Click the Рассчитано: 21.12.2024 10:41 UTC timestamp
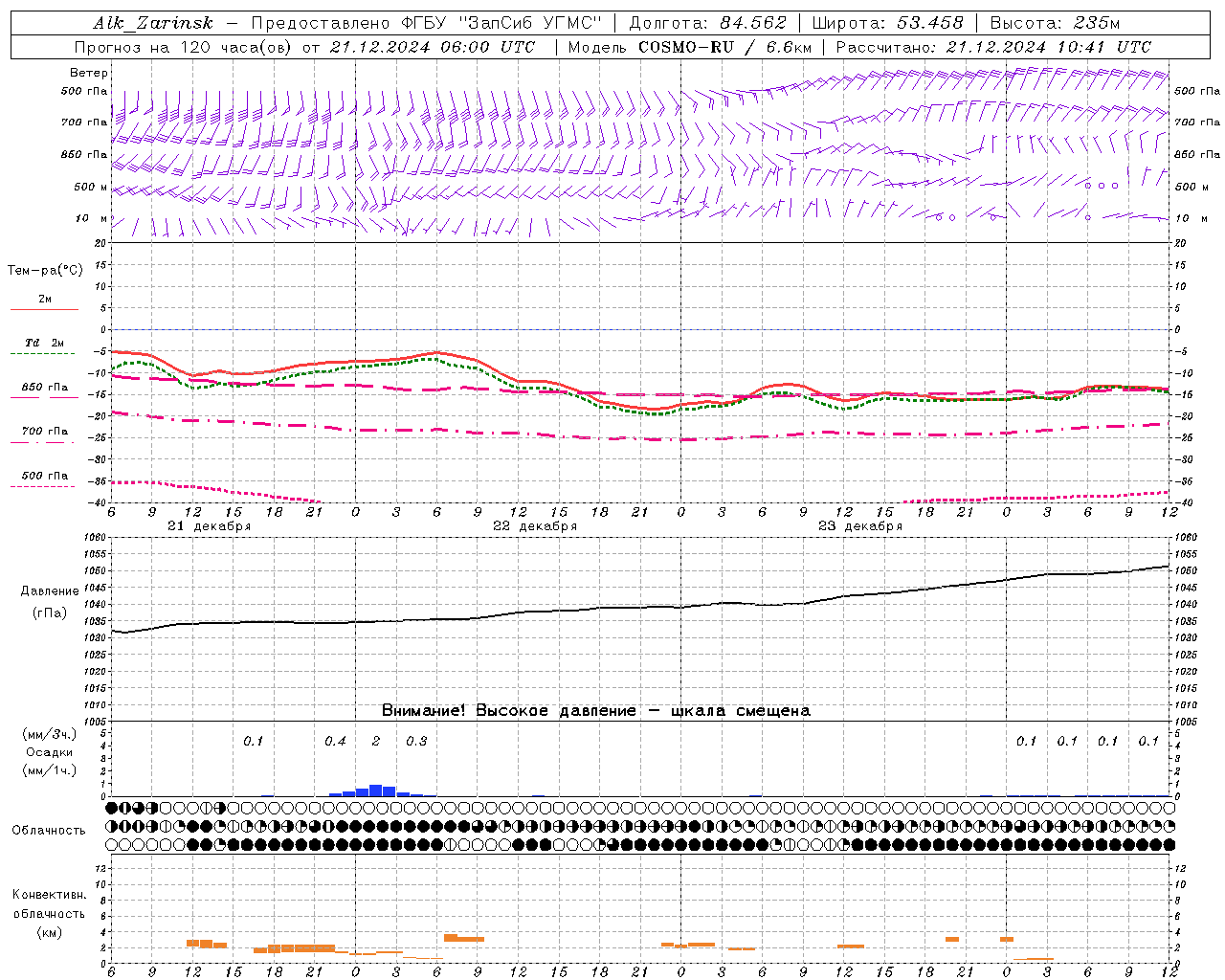 (993, 47)
